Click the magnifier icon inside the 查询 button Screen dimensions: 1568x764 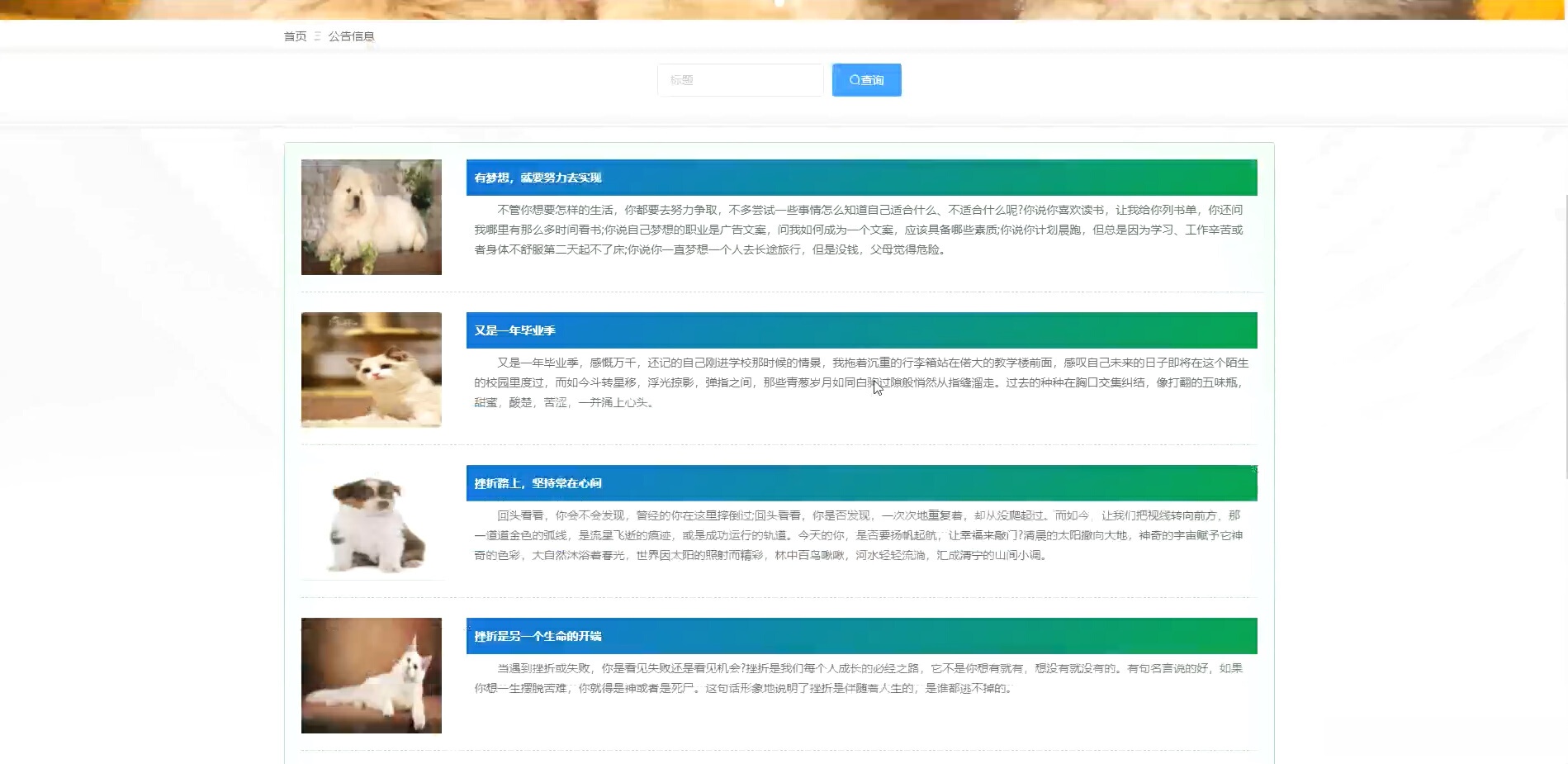coord(855,79)
